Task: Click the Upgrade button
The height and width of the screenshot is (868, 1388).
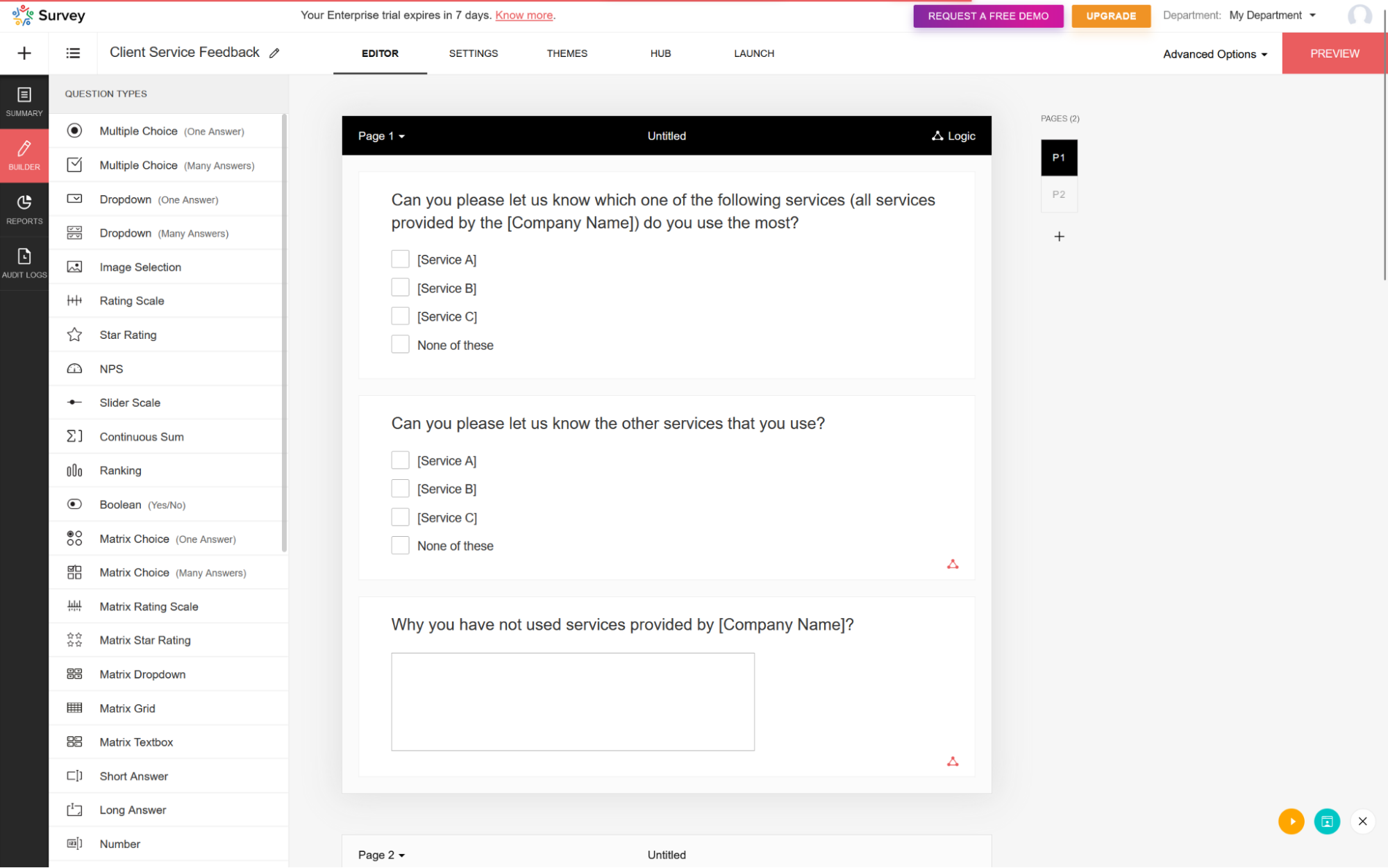Action: pyautogui.click(x=1111, y=15)
